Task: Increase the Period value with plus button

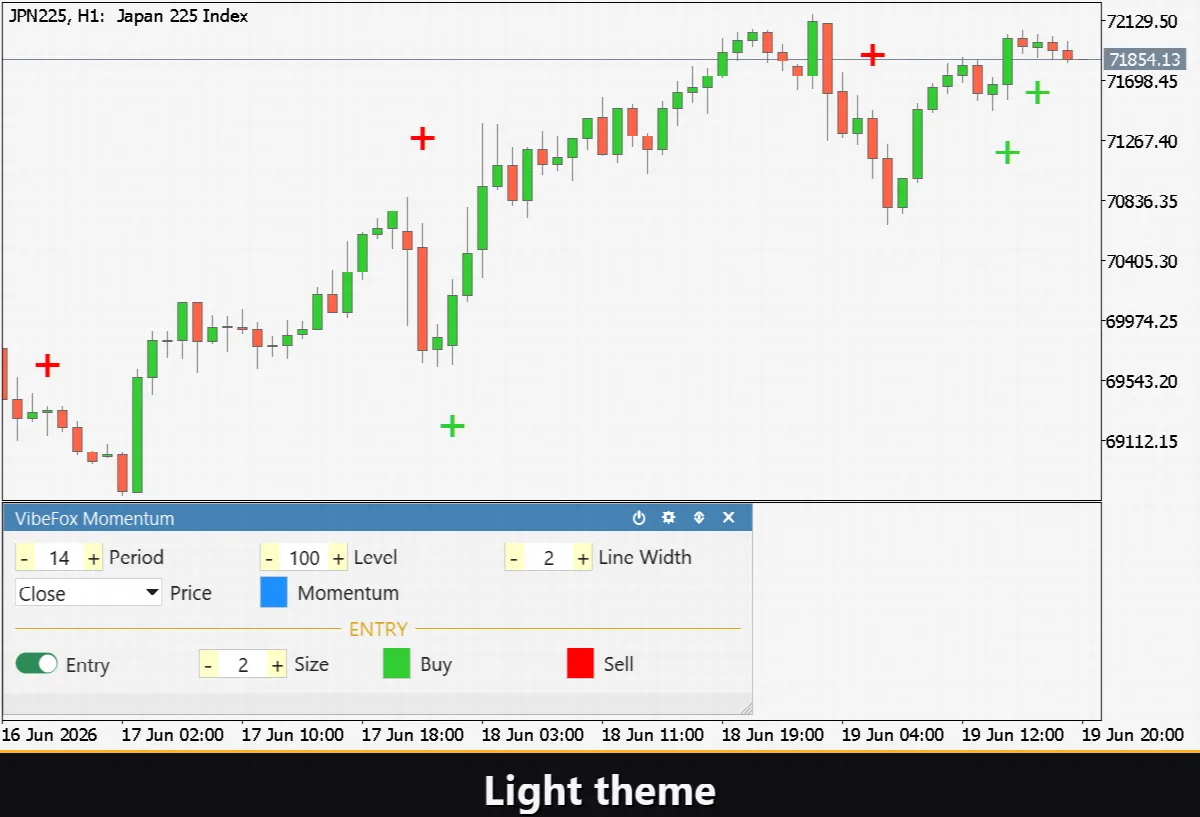Action: 94,558
